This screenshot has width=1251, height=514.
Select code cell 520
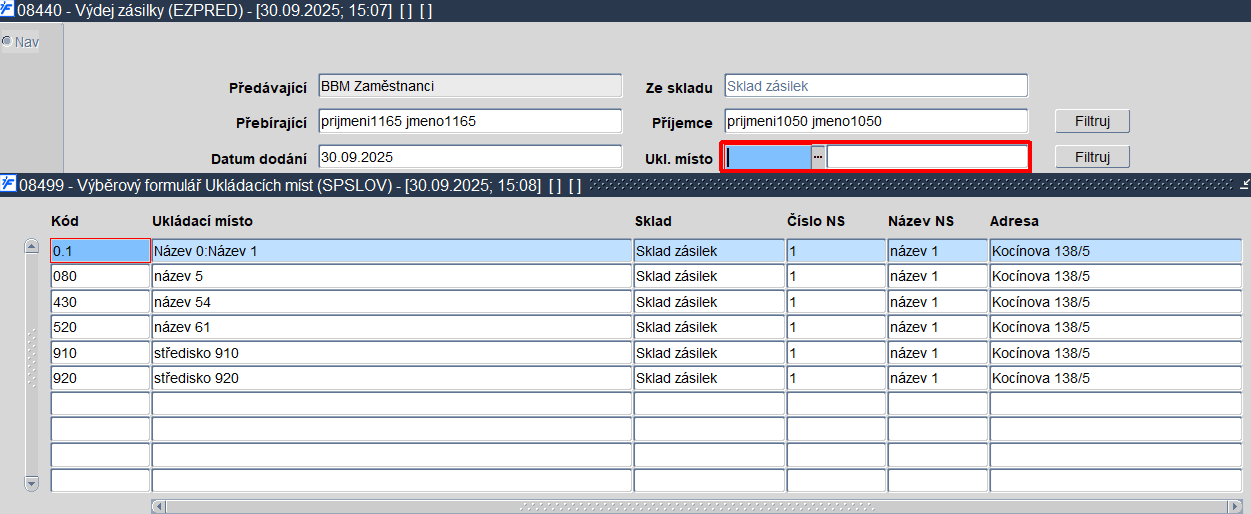point(100,327)
